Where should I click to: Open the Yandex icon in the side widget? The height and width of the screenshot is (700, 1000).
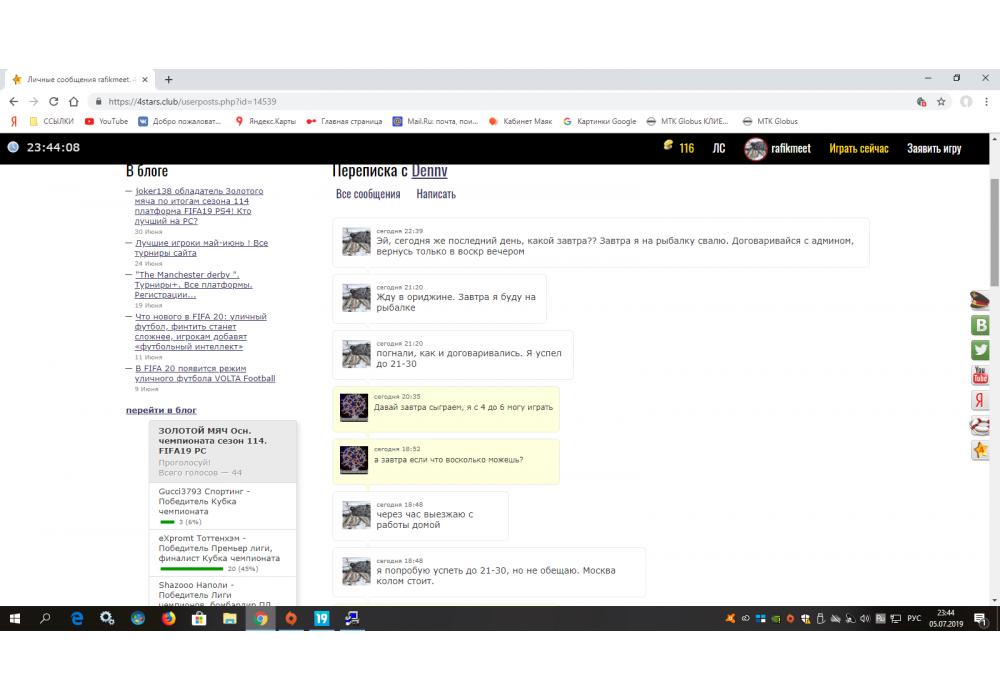point(980,400)
